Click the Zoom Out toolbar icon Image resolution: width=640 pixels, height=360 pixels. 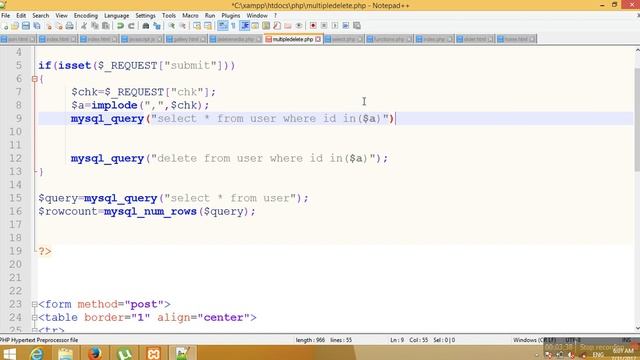click(x=183, y=26)
